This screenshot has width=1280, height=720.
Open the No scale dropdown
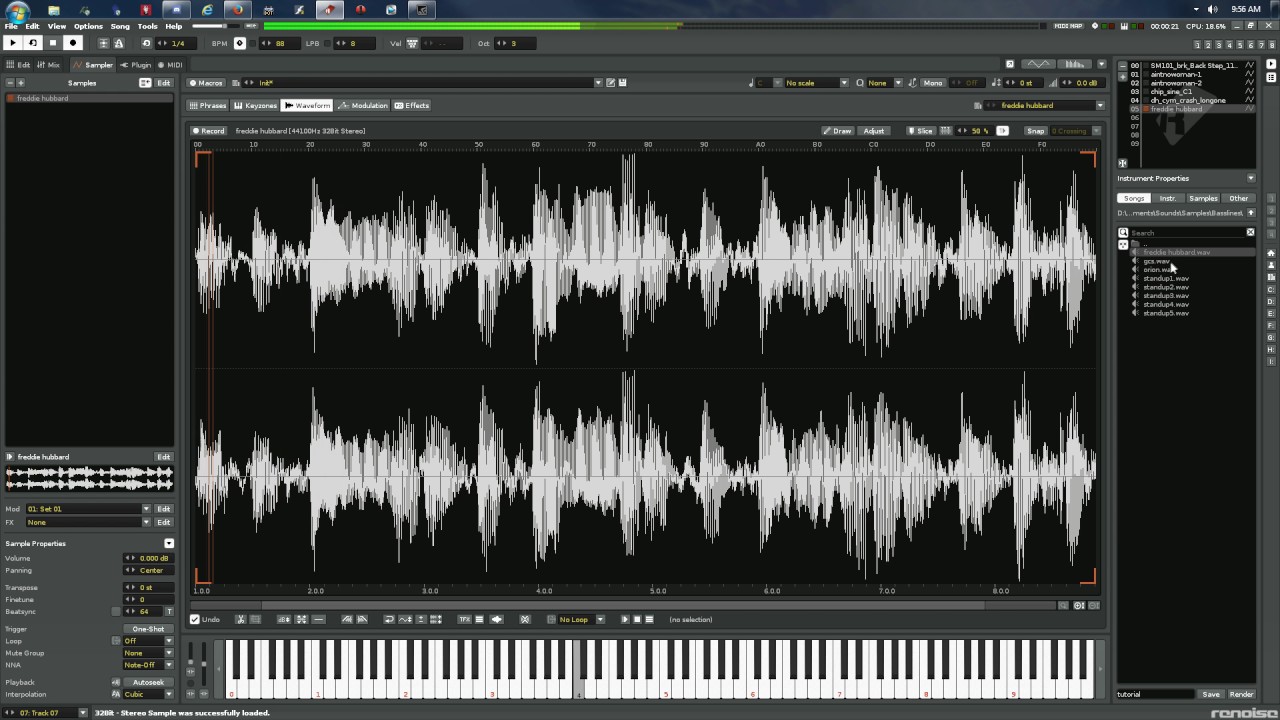815,83
